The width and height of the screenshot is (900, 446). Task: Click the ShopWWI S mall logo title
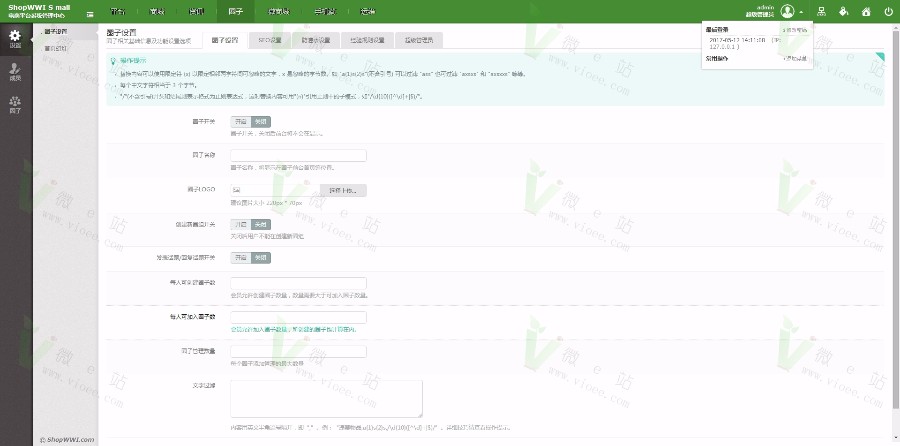click(x=39, y=7)
